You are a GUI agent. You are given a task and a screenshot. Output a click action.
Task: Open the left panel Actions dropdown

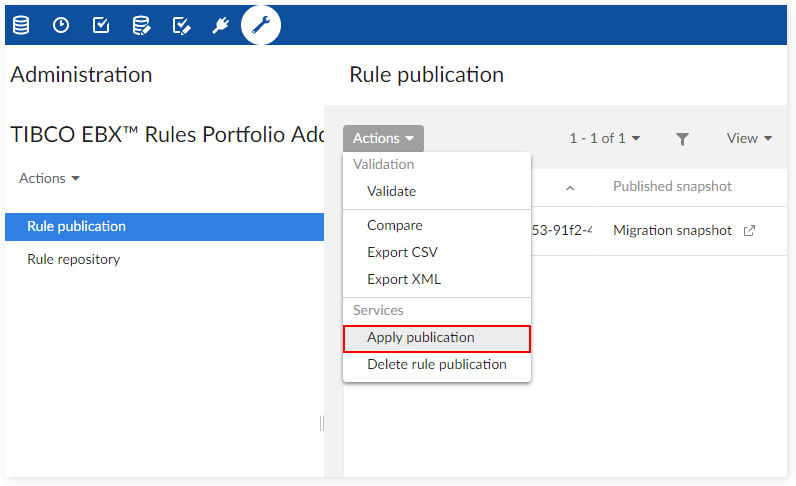pos(49,178)
